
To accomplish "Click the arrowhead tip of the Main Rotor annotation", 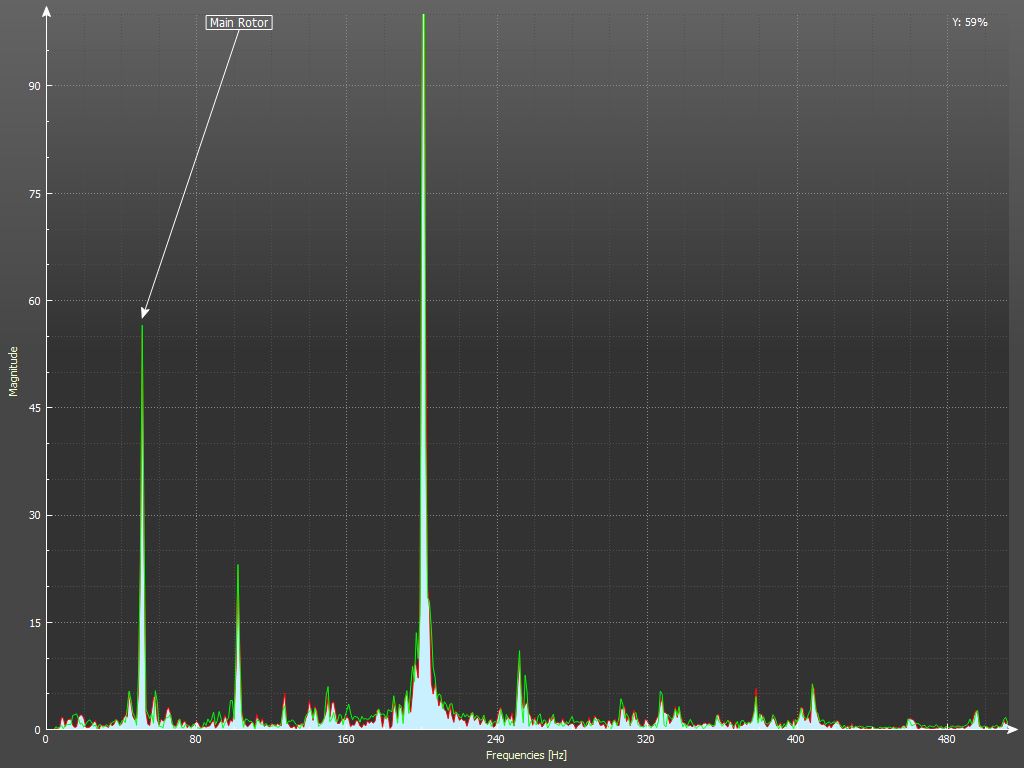I will [144, 317].
